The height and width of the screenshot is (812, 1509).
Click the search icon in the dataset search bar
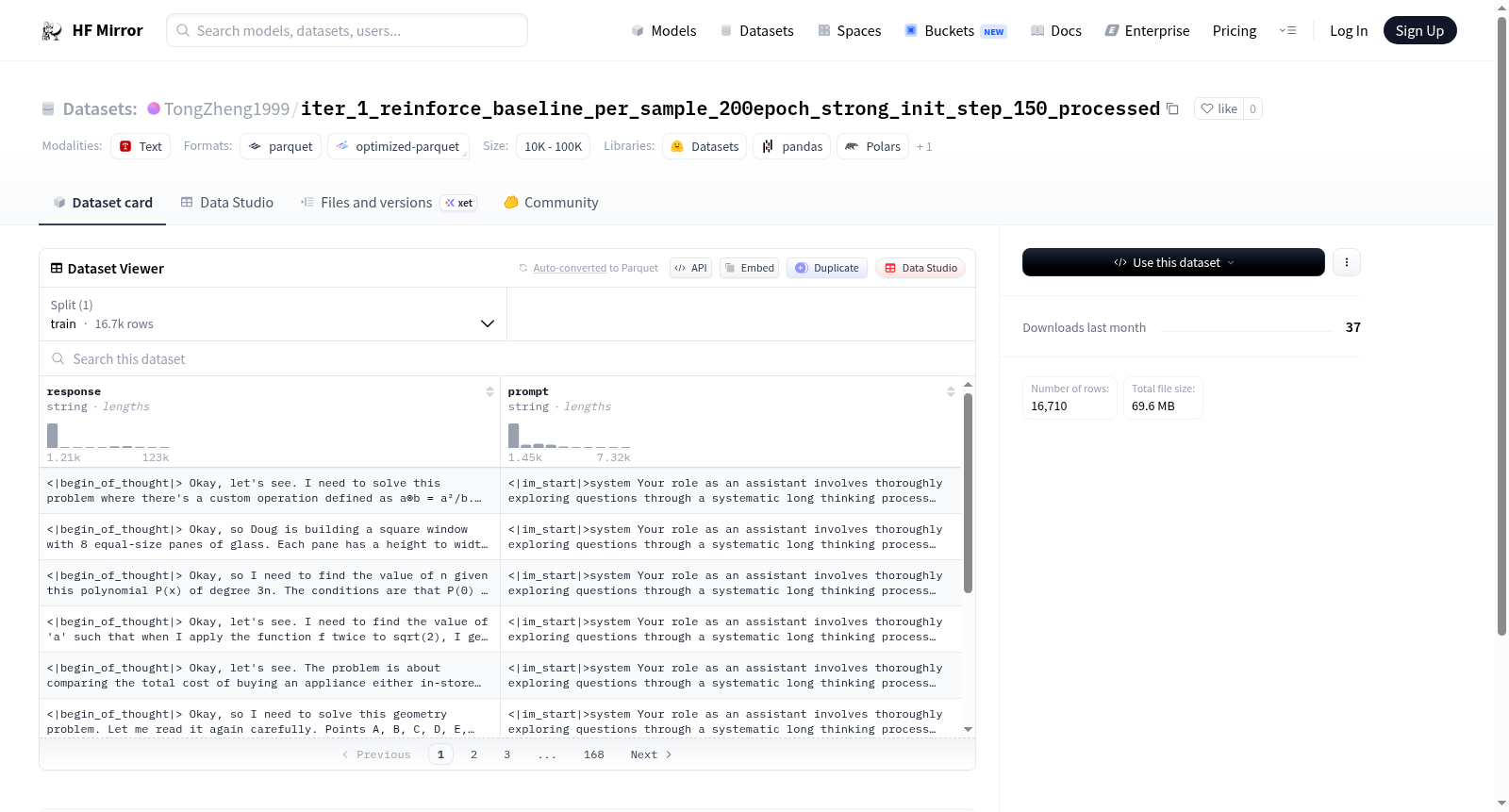[x=58, y=359]
